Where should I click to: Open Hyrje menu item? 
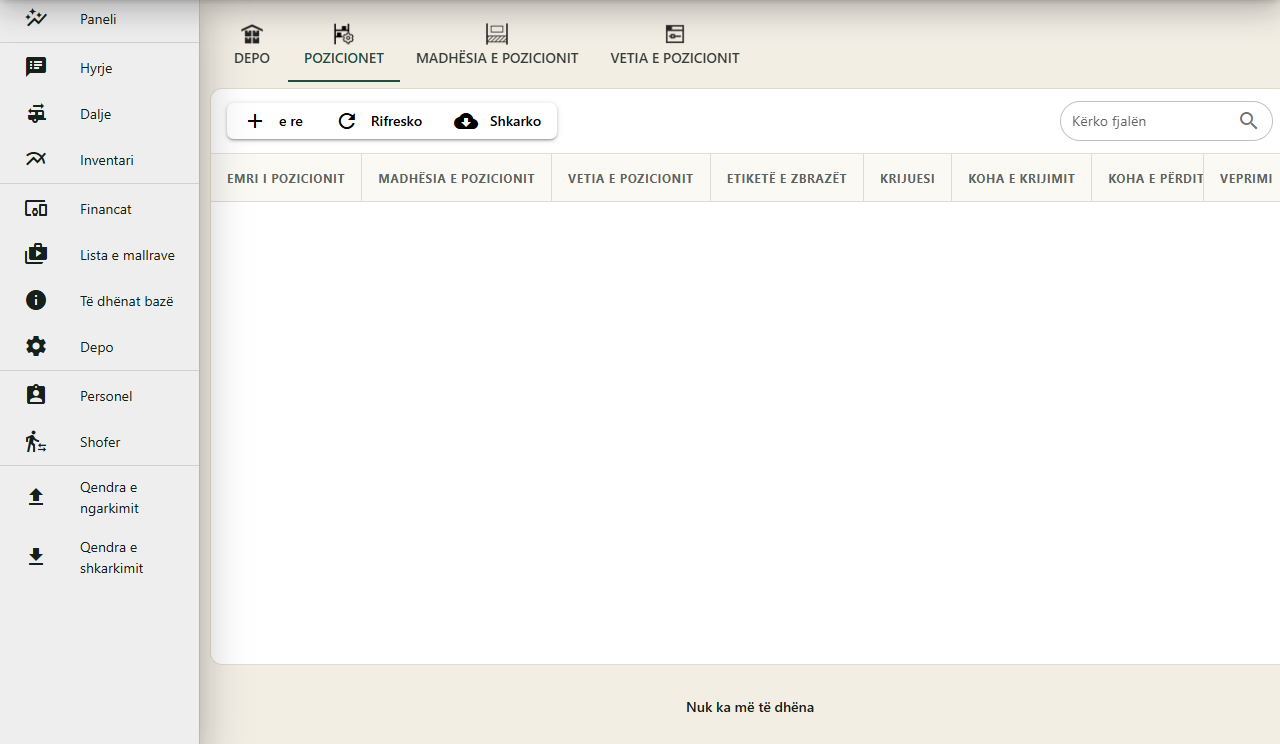tap(99, 68)
